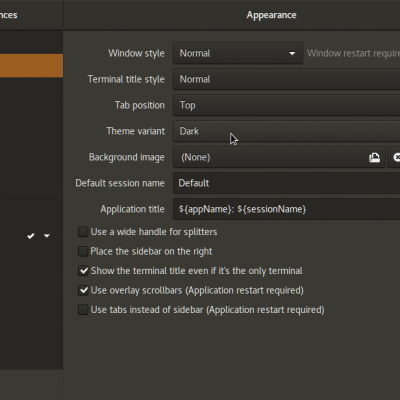Open the Window style Normal dropdown

click(x=238, y=53)
